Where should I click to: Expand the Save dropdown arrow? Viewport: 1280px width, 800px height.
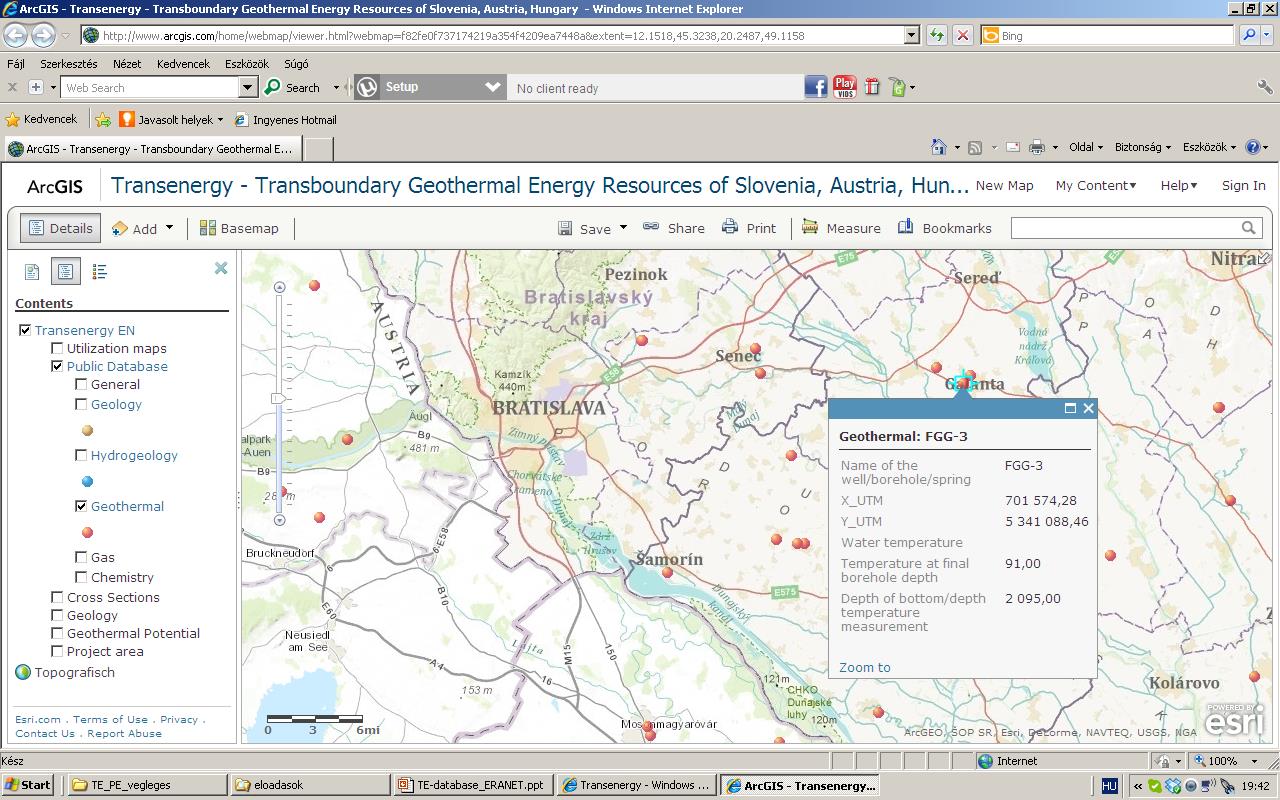pyautogui.click(x=623, y=227)
